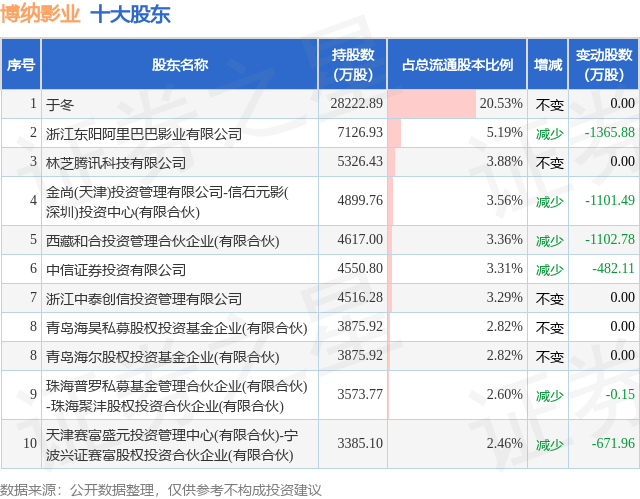Click the holding value 3385.10
Image resolution: width=640 pixels, height=499 pixels.
coord(360,444)
